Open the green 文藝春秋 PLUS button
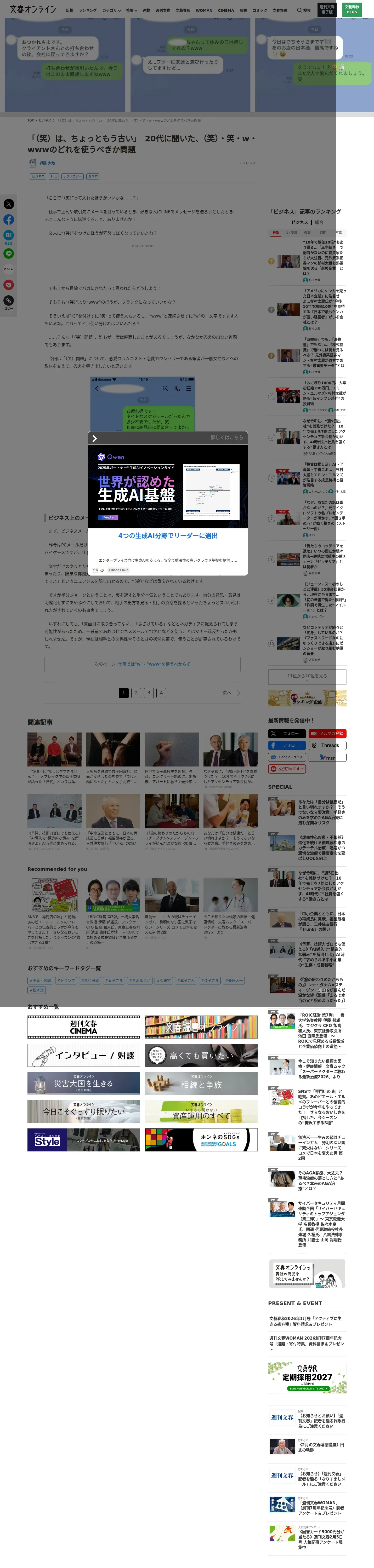 (x=352, y=10)
